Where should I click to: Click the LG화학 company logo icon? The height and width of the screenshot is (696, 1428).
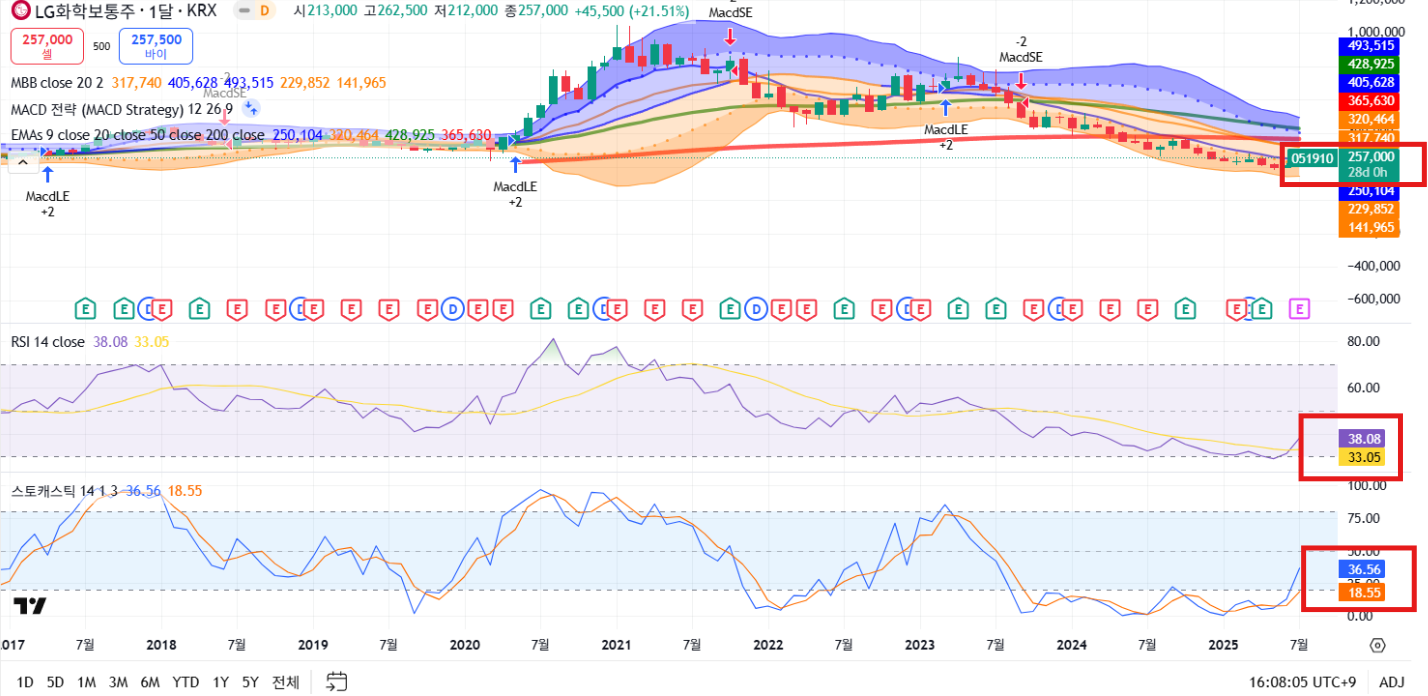[x=19, y=11]
